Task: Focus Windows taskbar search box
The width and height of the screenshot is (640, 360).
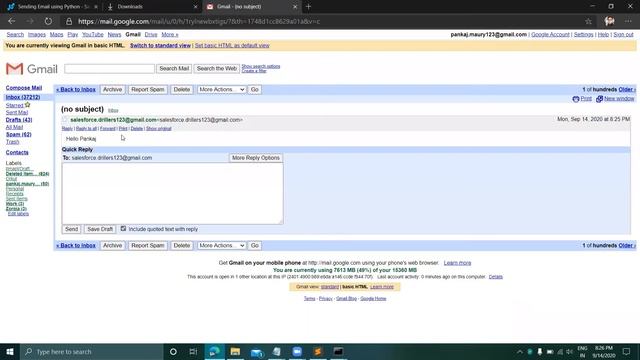Action: [x=92, y=351]
